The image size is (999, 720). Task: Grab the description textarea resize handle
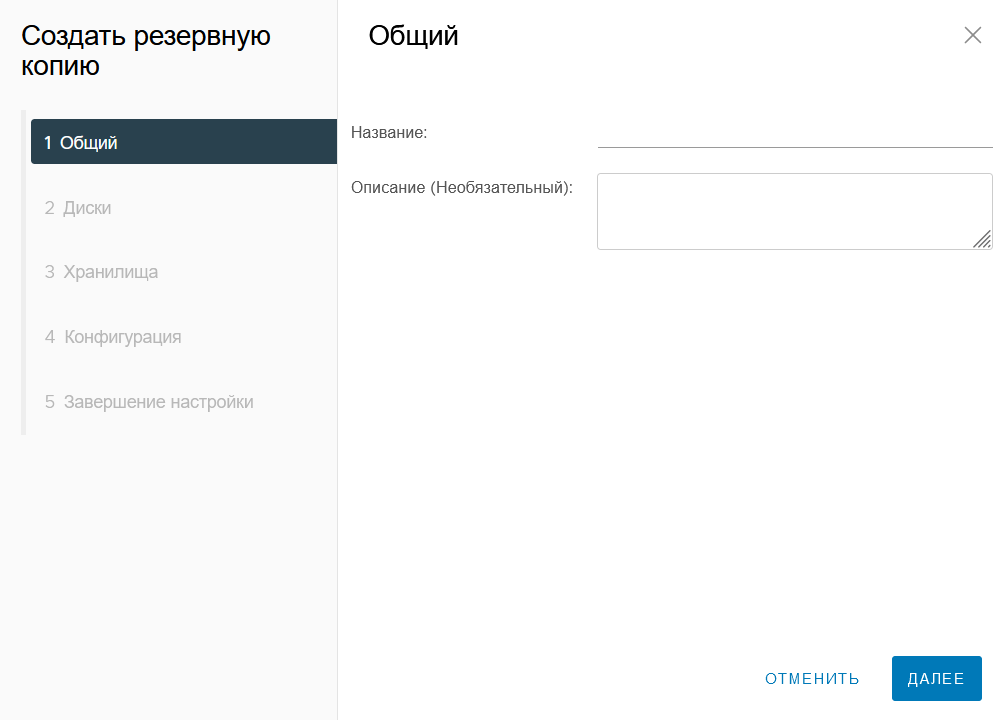982,239
